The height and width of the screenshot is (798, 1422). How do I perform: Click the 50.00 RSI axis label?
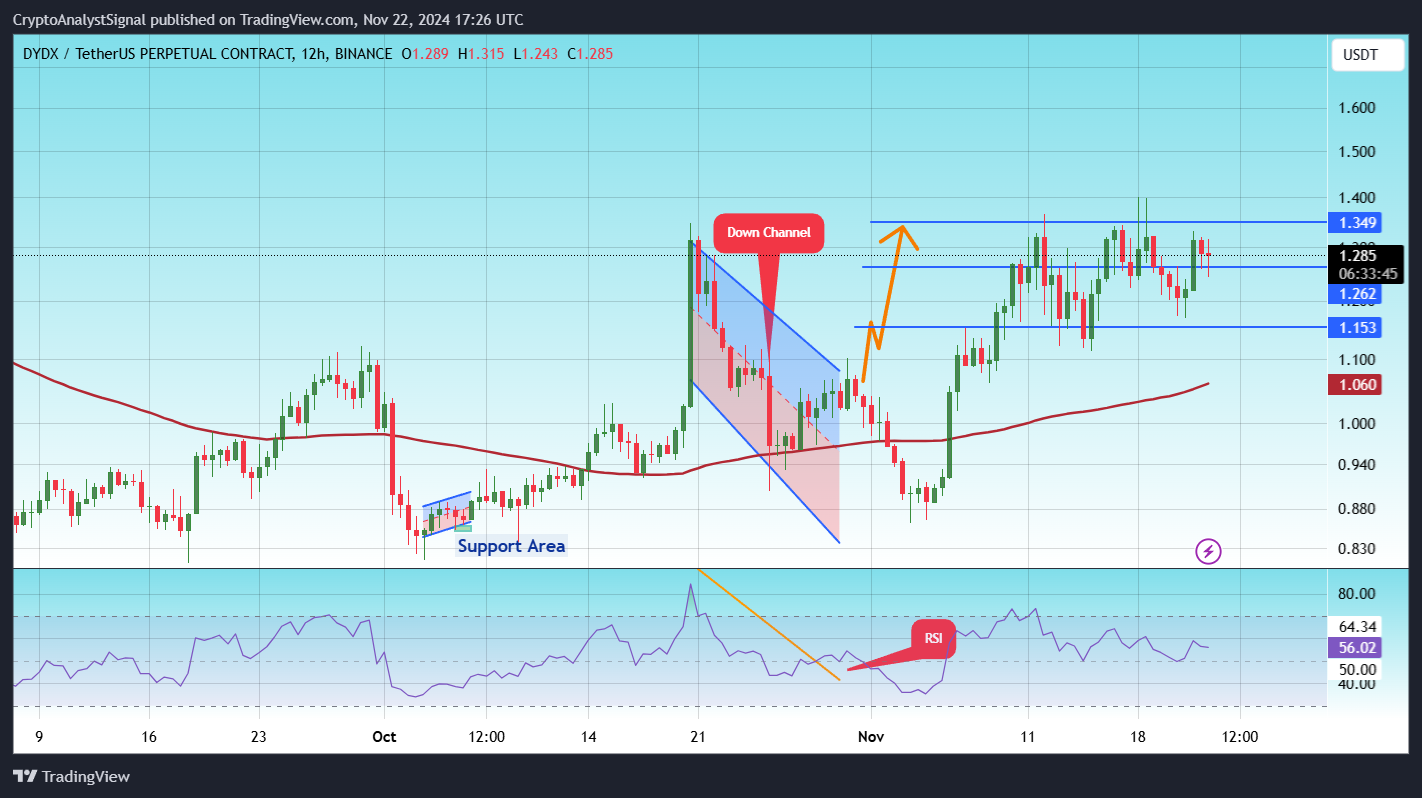(1359, 669)
